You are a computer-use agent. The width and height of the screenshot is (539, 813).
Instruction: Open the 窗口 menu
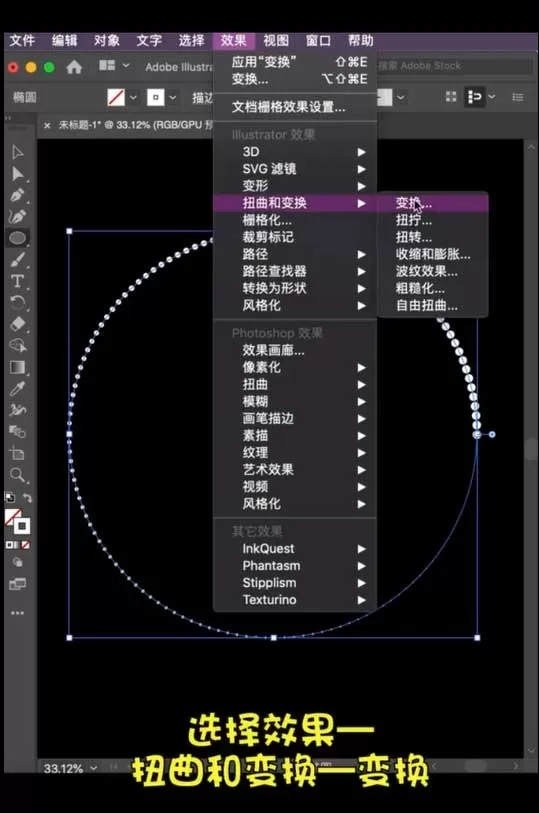click(318, 40)
